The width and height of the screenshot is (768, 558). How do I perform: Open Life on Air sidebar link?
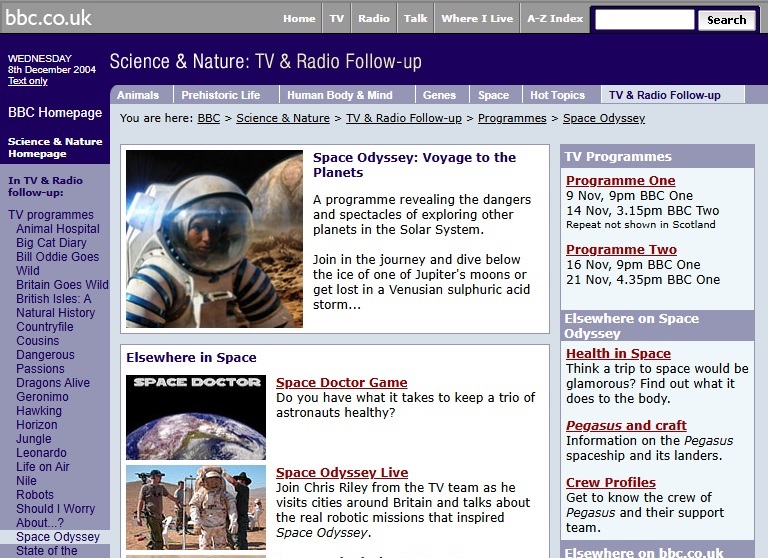point(43,466)
